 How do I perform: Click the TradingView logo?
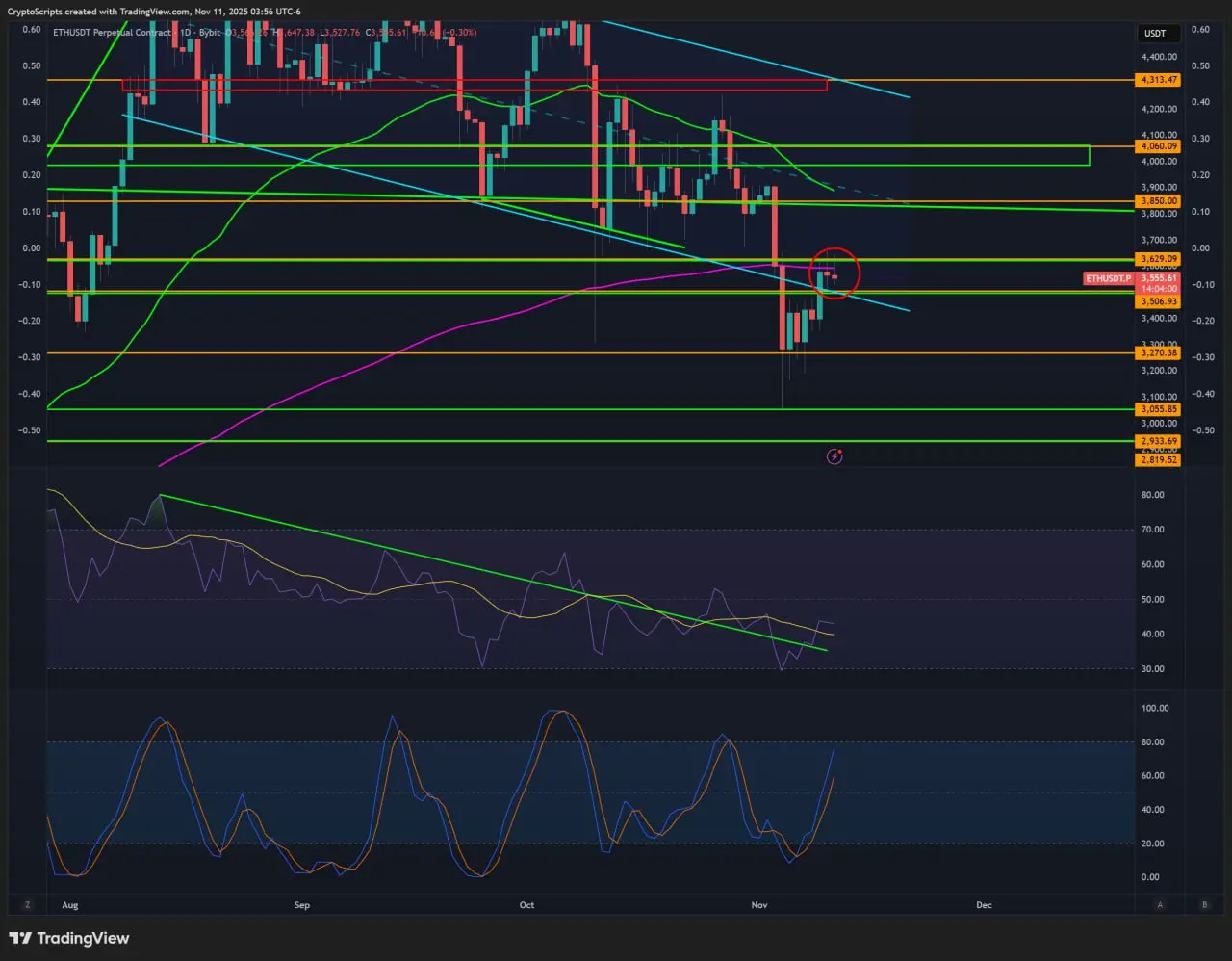(69, 939)
